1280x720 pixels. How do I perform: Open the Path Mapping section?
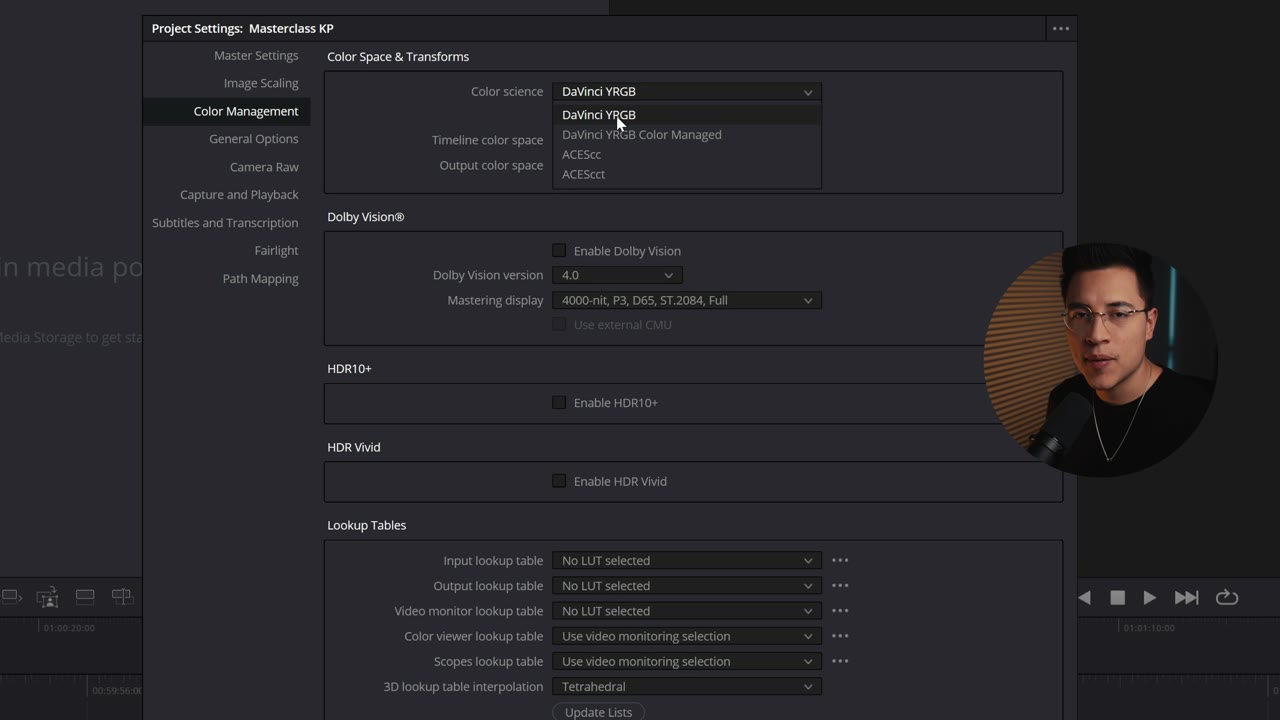260,279
